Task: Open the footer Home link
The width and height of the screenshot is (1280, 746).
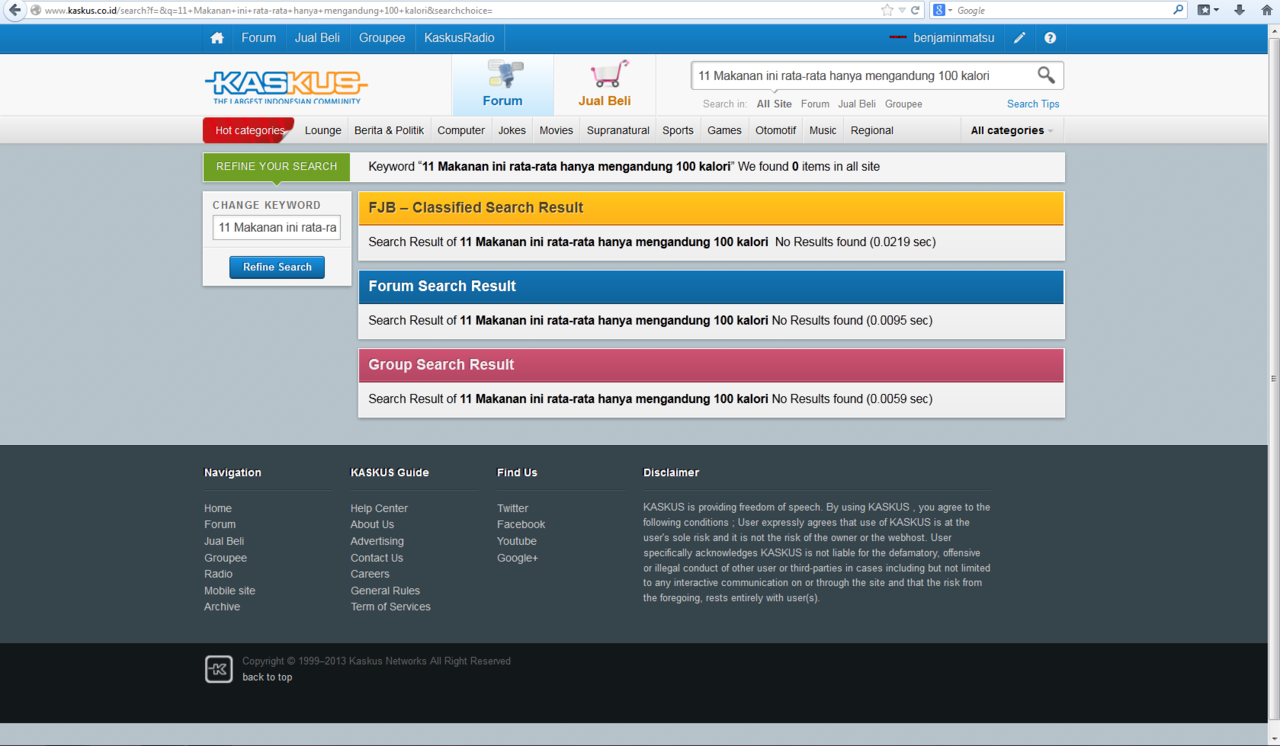Action: pyautogui.click(x=218, y=508)
